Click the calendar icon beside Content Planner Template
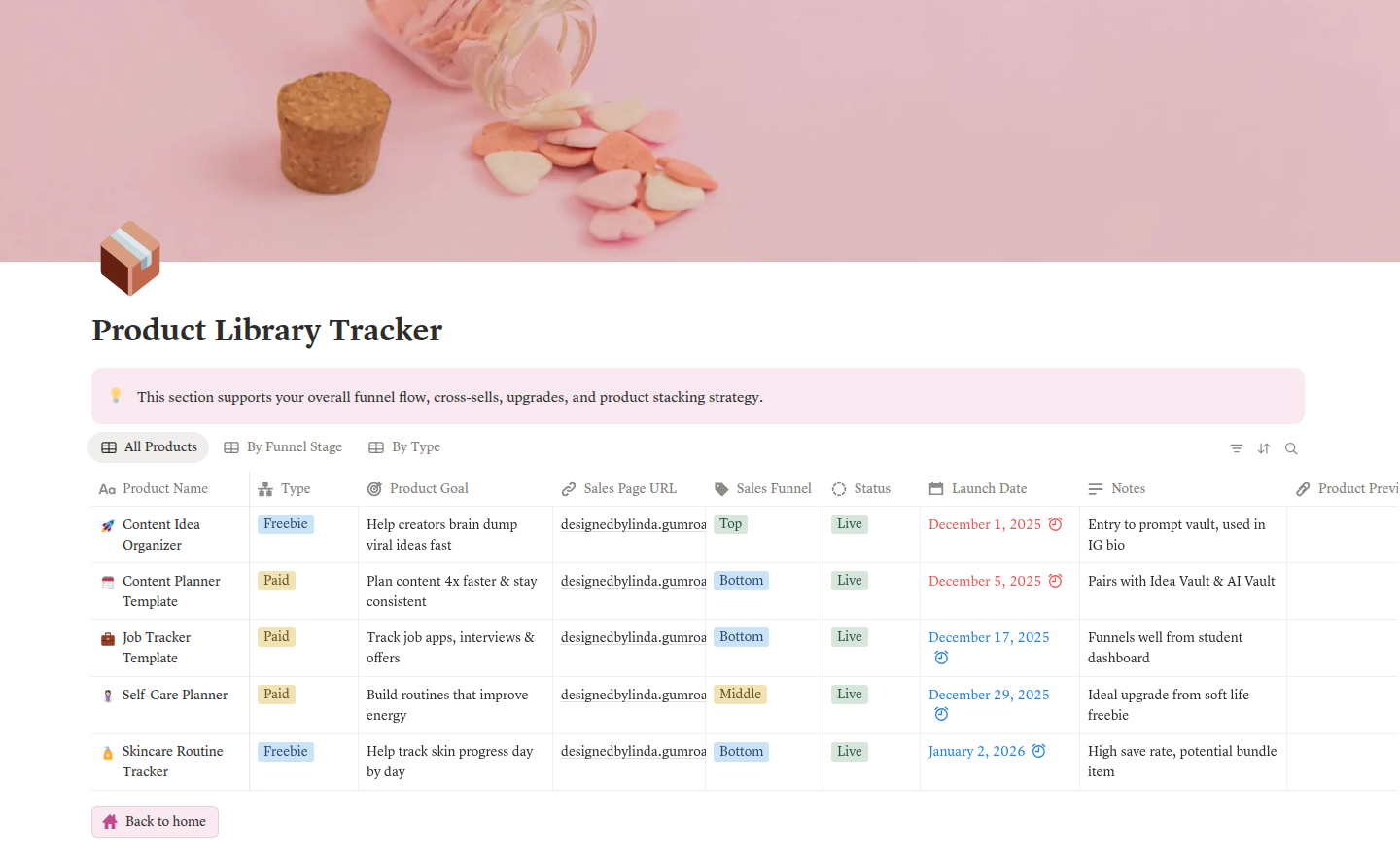1400x857 pixels. tap(108, 583)
